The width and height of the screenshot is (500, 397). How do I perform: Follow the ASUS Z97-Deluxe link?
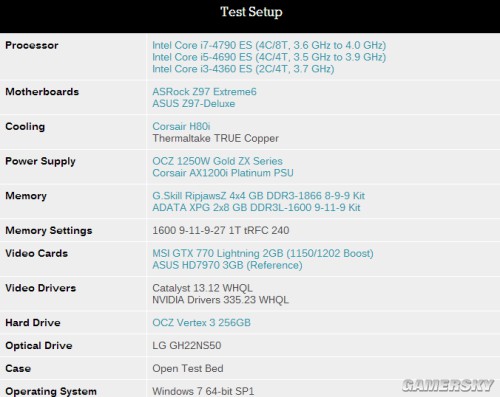(194, 104)
